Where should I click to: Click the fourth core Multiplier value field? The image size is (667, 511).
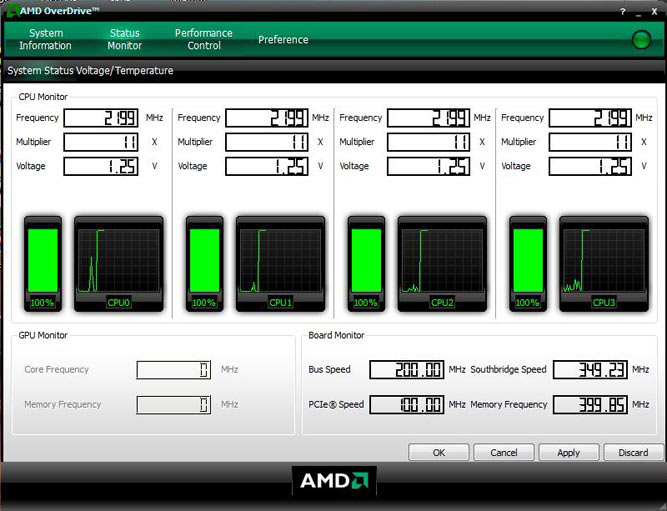pos(590,142)
